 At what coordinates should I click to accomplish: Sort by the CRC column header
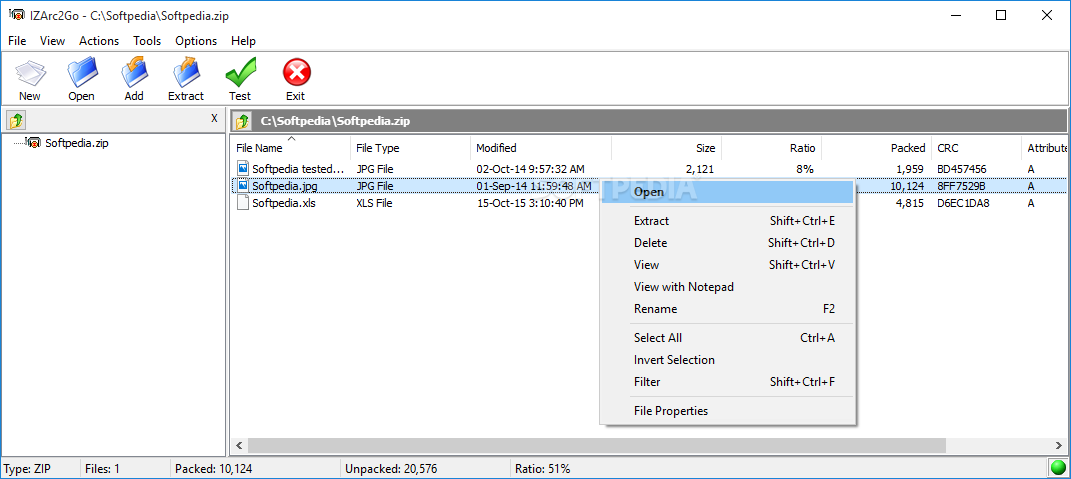click(977, 148)
